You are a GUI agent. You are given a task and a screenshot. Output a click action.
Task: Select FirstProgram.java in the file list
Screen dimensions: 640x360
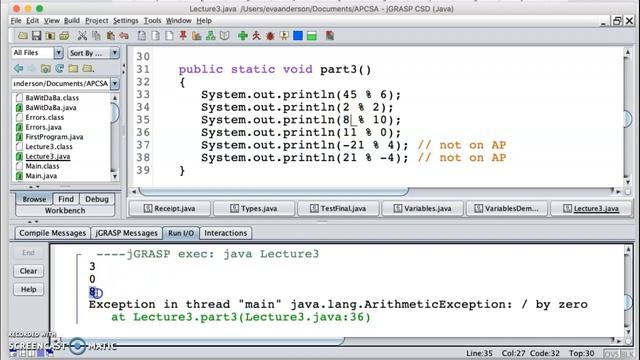tap(54, 137)
